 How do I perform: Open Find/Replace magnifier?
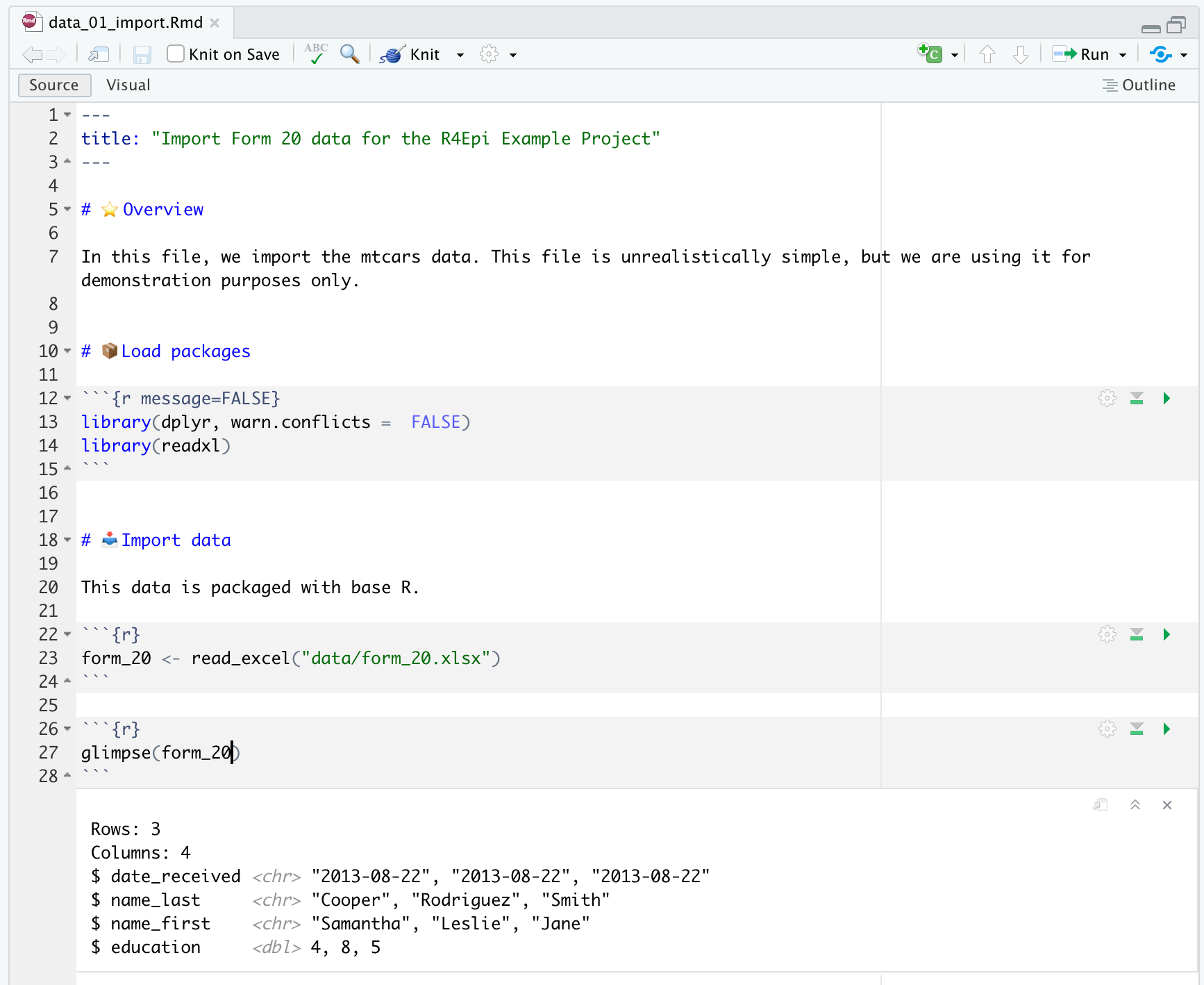tap(349, 54)
